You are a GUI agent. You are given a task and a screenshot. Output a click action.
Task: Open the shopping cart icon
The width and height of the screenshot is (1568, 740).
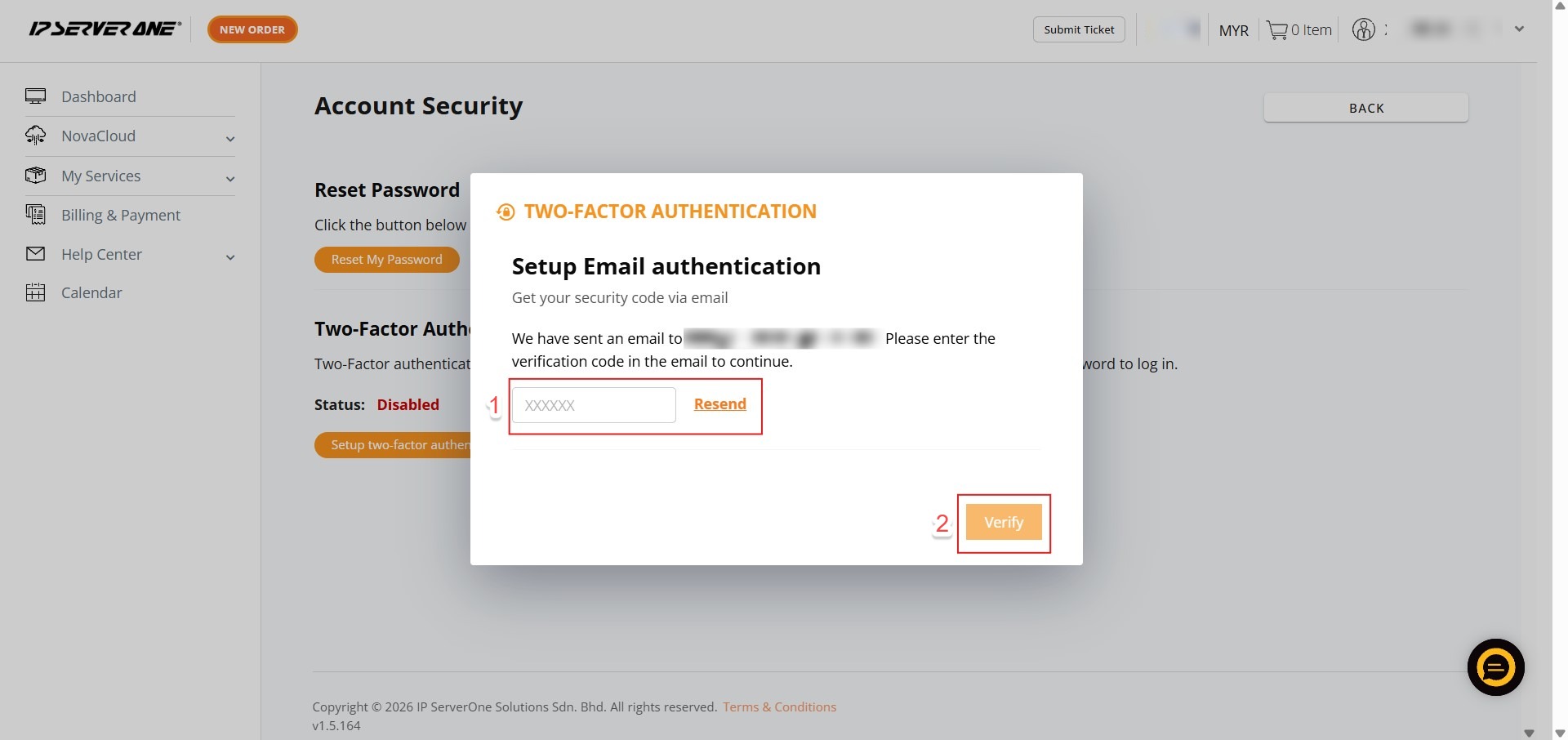[x=1276, y=30]
